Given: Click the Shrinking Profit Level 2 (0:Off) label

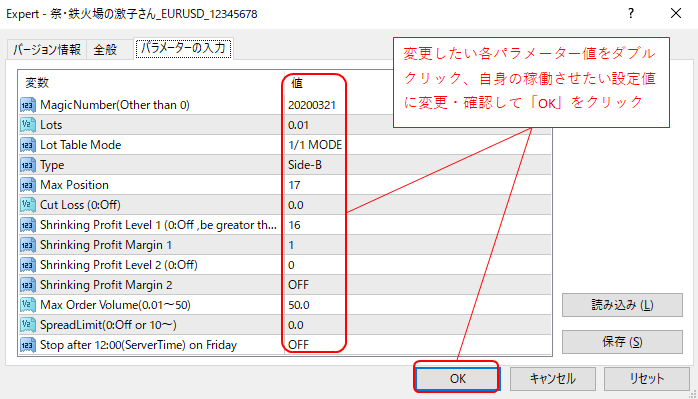Looking at the screenshot, I should [x=119, y=265].
